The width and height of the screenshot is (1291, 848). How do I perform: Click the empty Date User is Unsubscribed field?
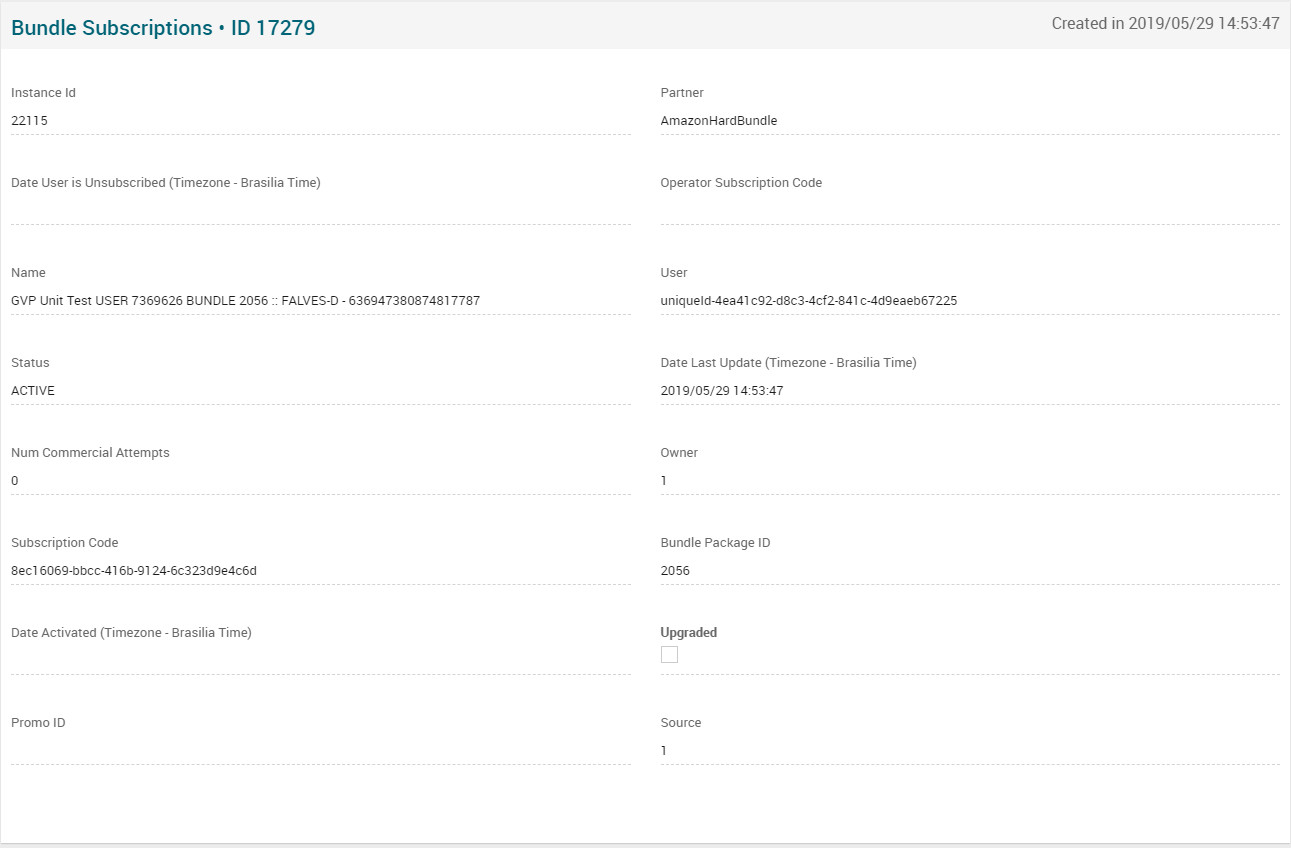320,210
